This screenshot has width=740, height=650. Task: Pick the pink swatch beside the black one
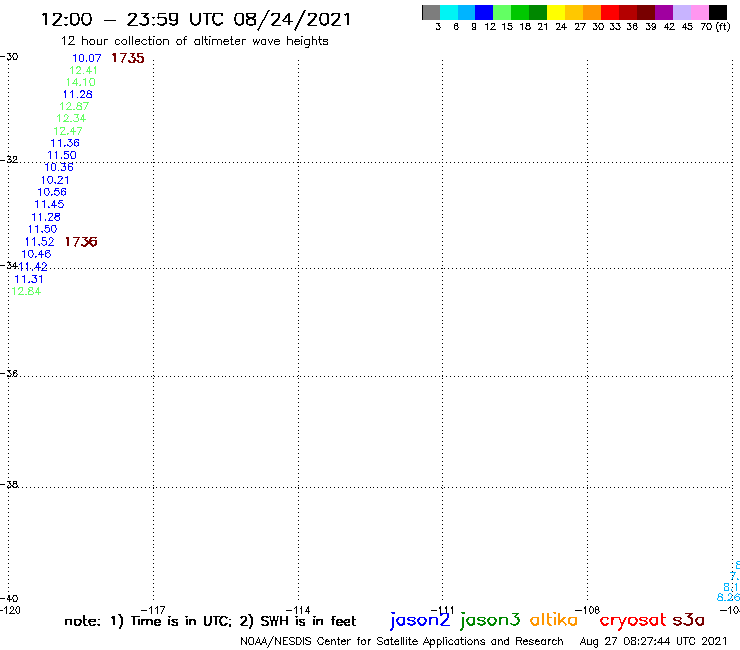700,12
